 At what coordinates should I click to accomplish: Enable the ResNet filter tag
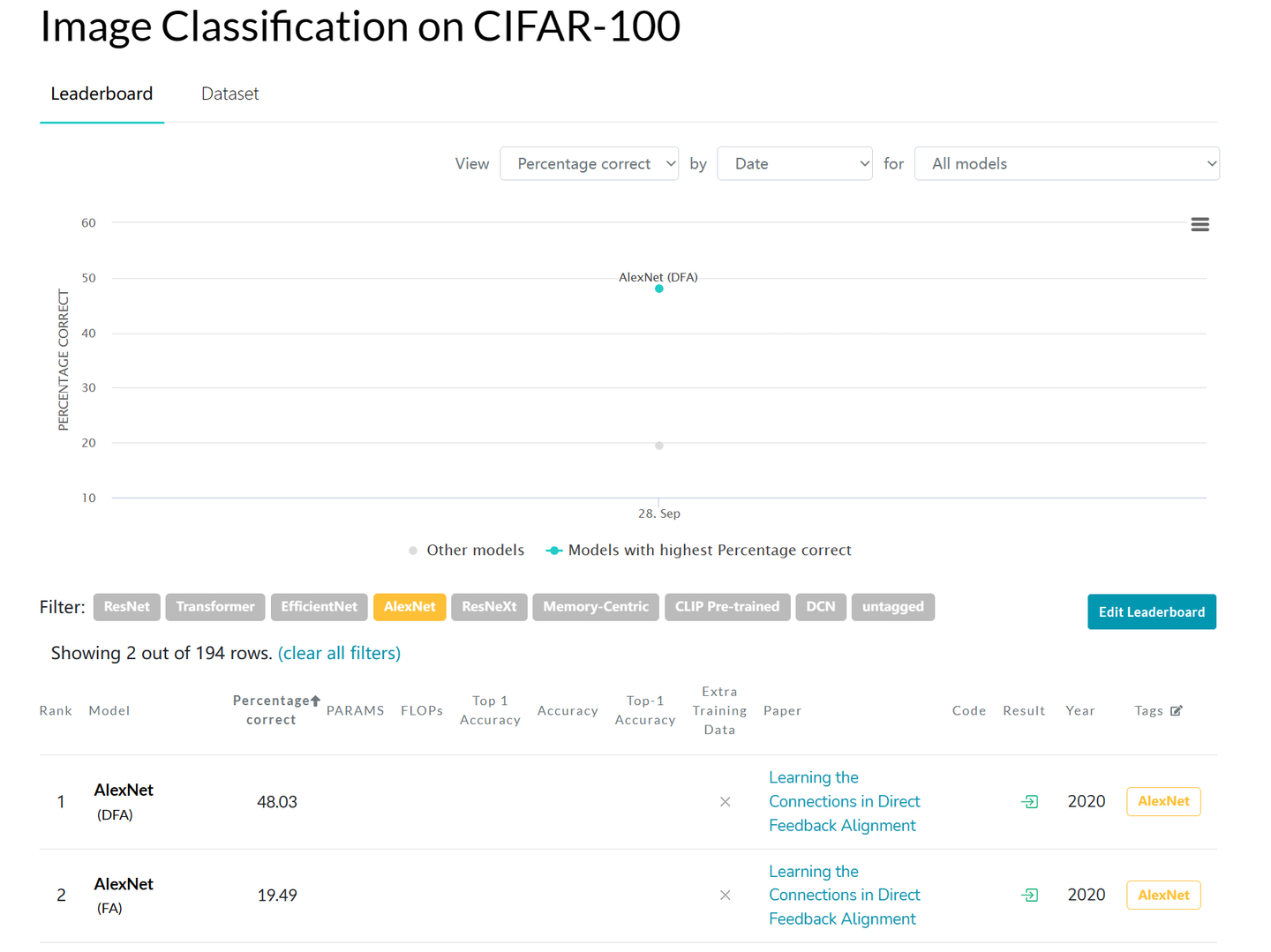(x=126, y=607)
